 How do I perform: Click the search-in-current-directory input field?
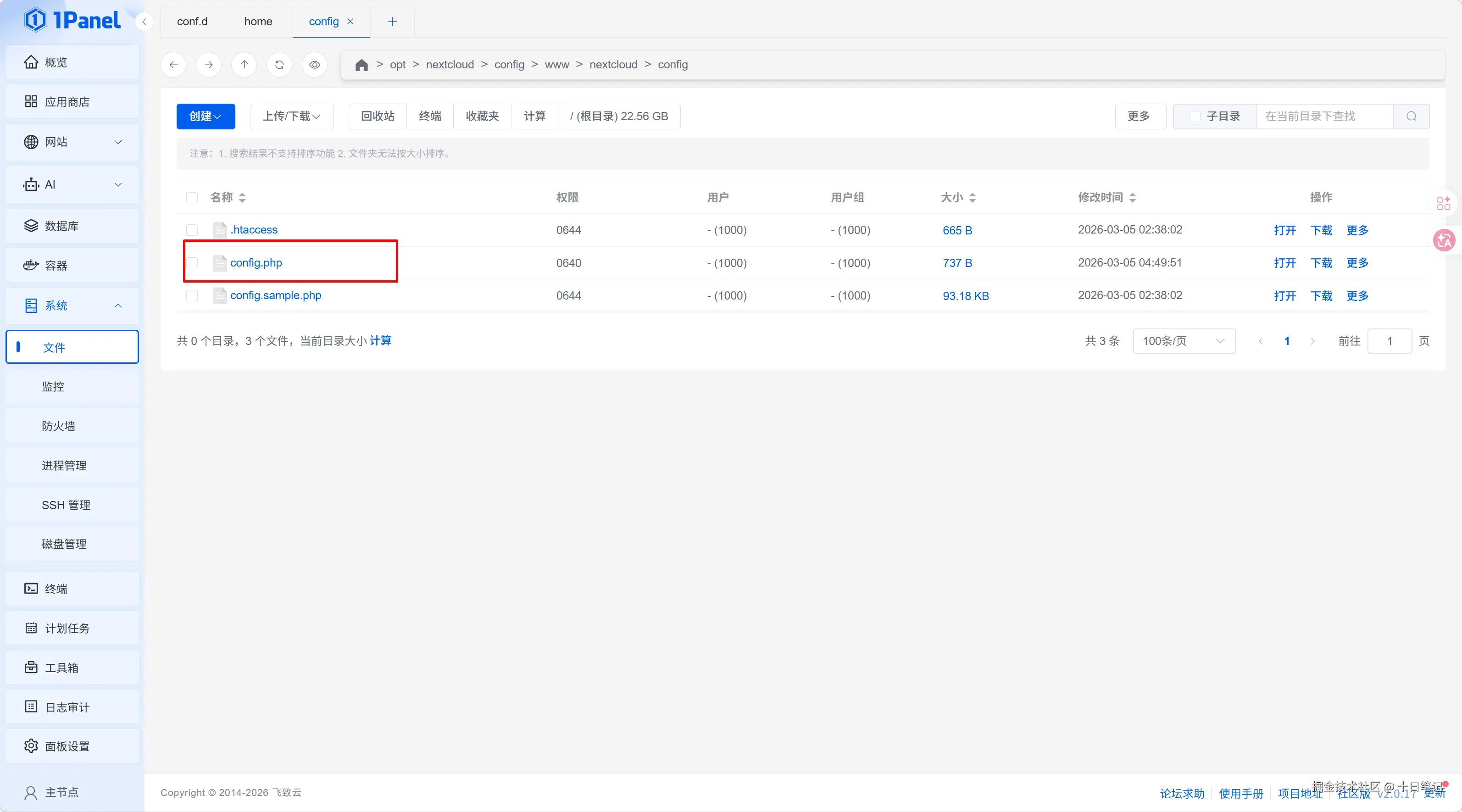tap(1323, 117)
